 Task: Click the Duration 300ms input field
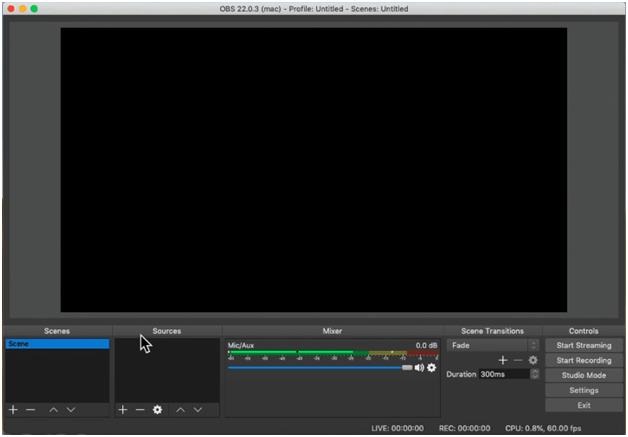tap(505, 374)
